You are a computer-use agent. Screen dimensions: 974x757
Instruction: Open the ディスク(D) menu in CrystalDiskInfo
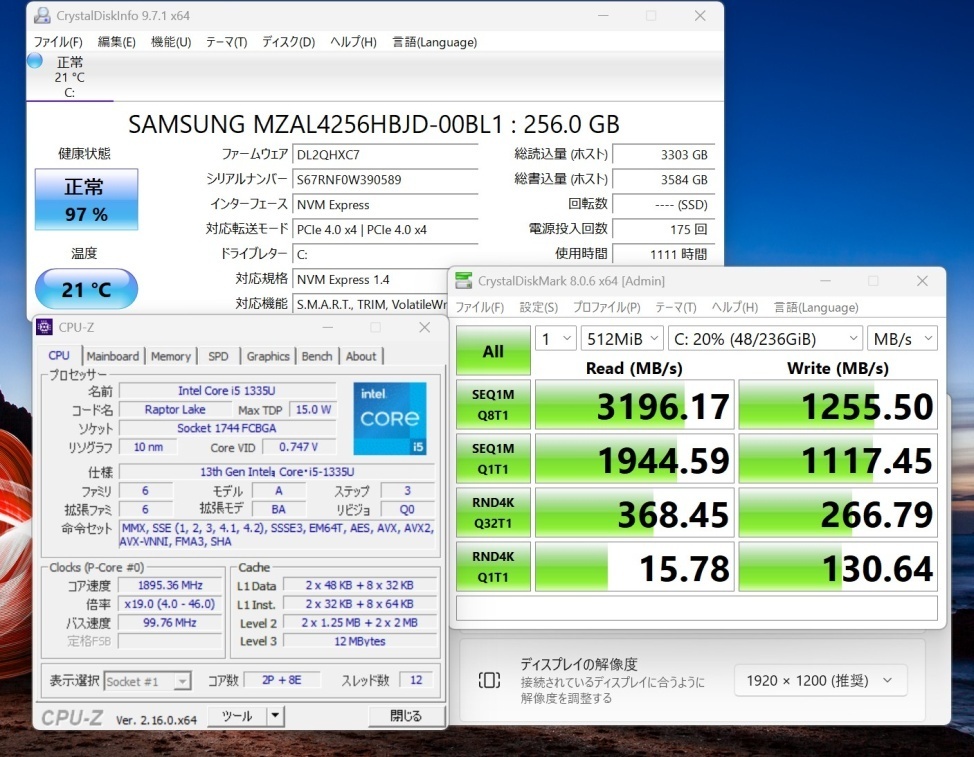[x=288, y=42]
